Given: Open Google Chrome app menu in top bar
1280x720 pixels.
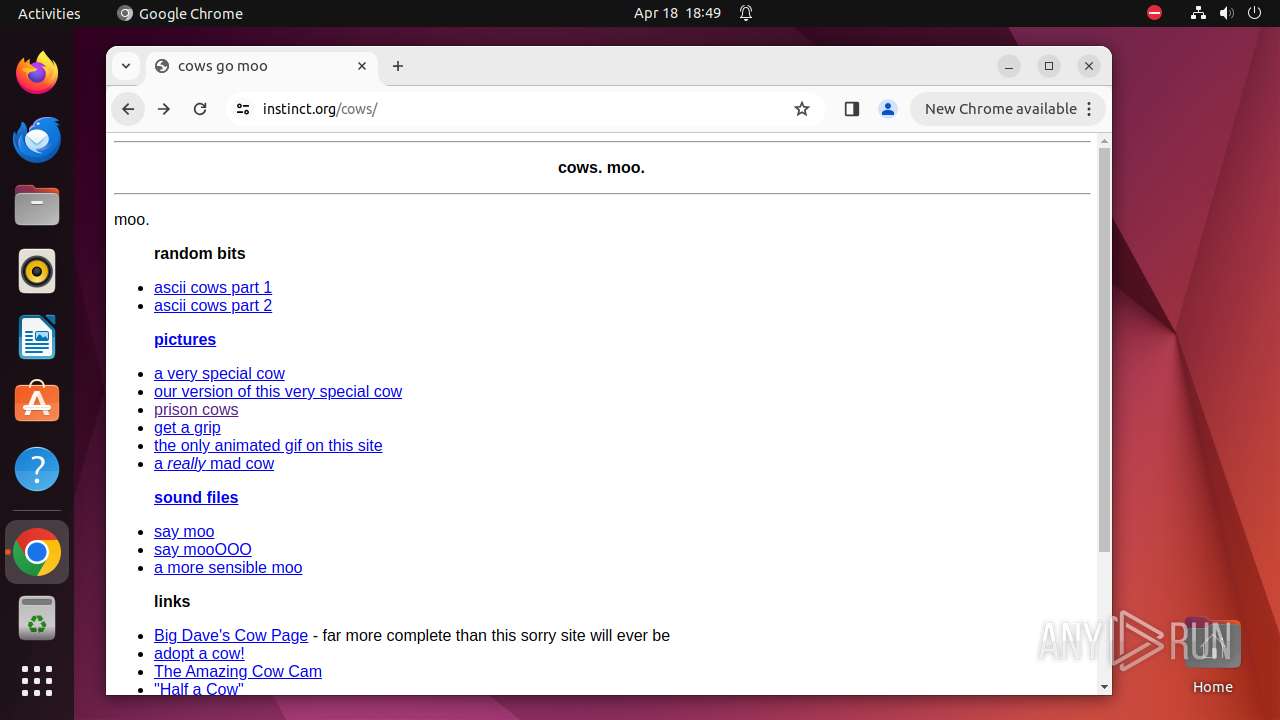Looking at the screenshot, I should (180, 13).
